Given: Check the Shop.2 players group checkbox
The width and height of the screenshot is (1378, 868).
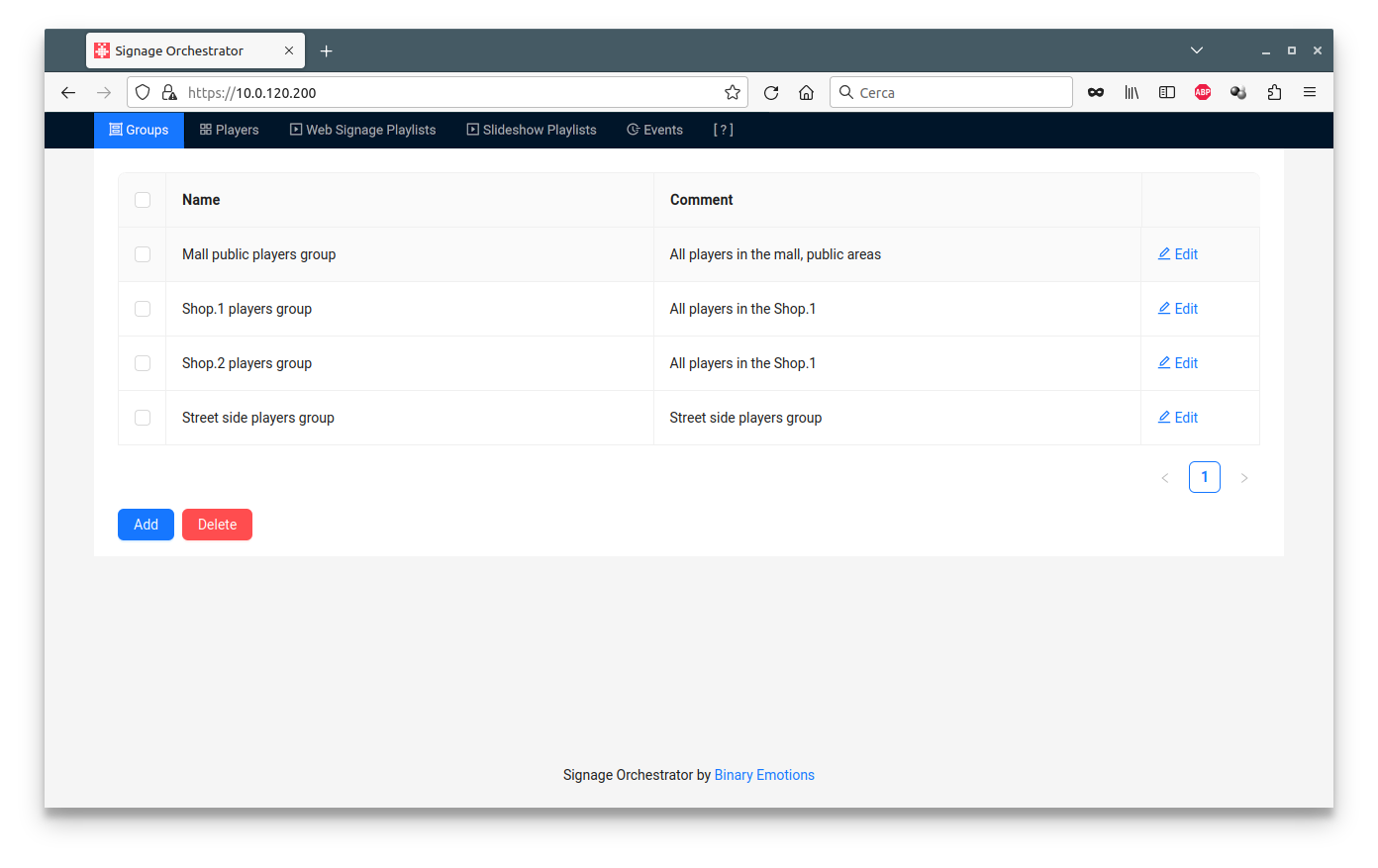Looking at the screenshot, I should 143,363.
